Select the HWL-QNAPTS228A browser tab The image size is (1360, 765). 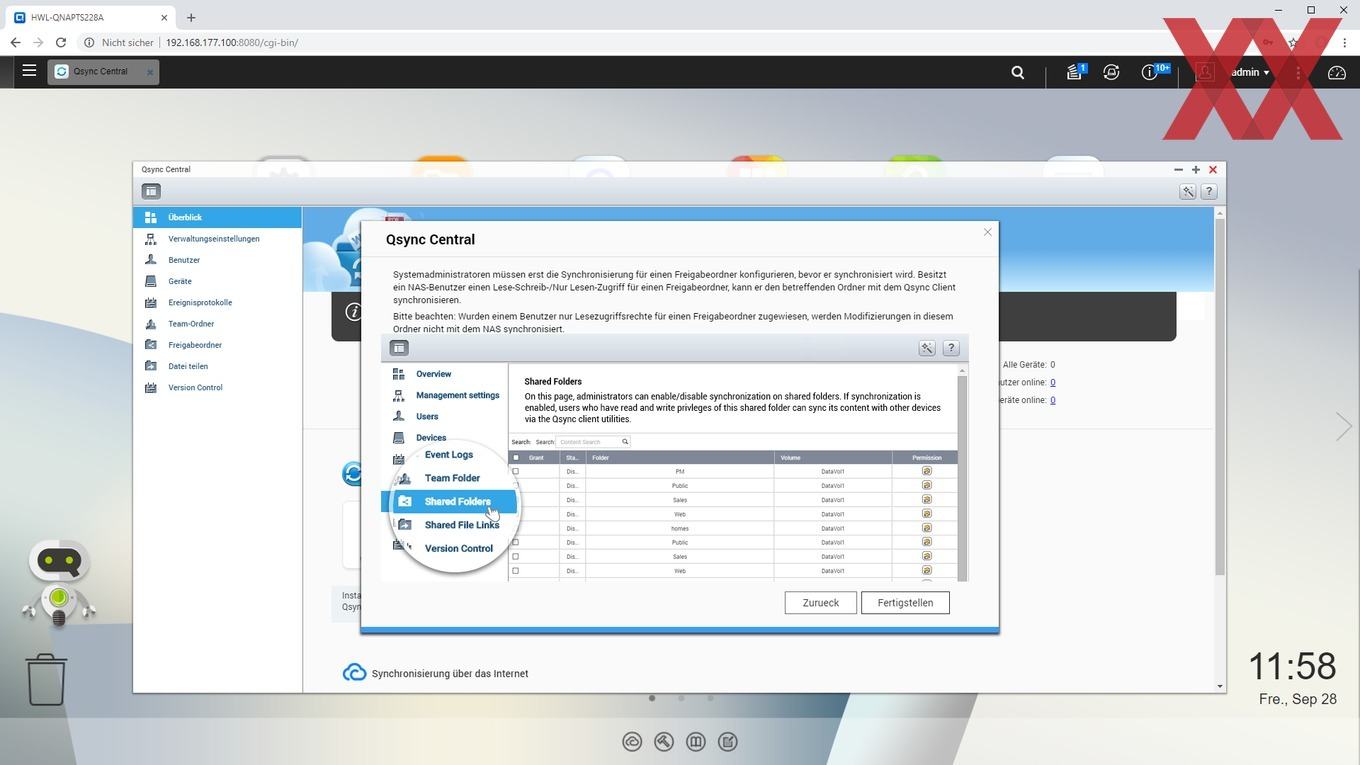point(90,17)
